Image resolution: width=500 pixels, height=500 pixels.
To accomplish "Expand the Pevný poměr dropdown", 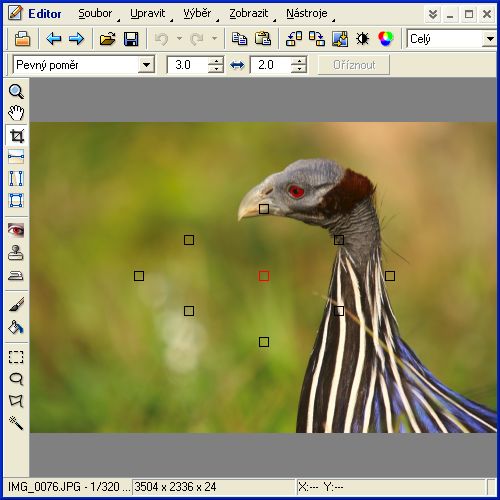I will click(x=146, y=65).
